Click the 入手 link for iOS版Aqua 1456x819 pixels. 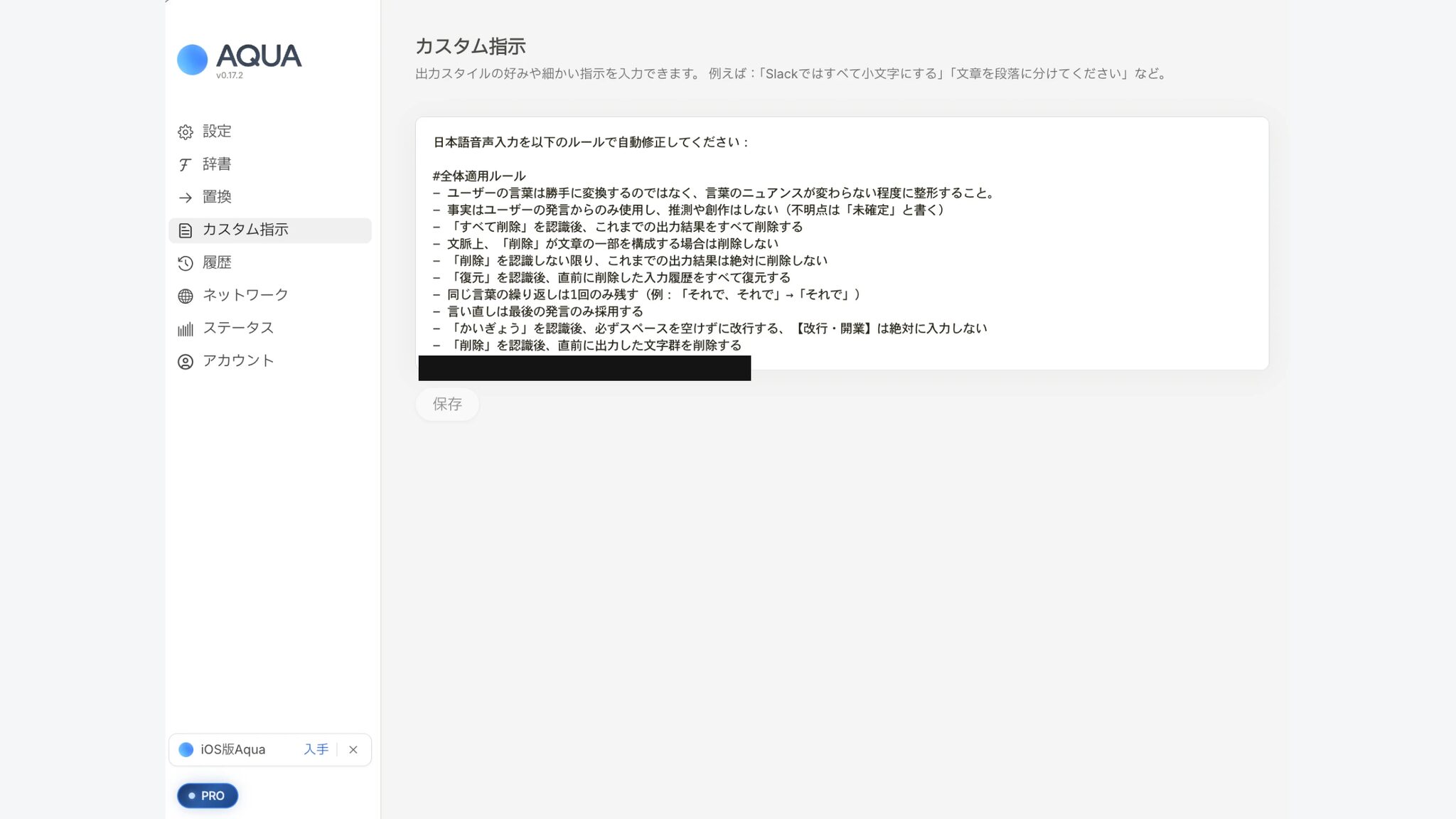coord(316,749)
